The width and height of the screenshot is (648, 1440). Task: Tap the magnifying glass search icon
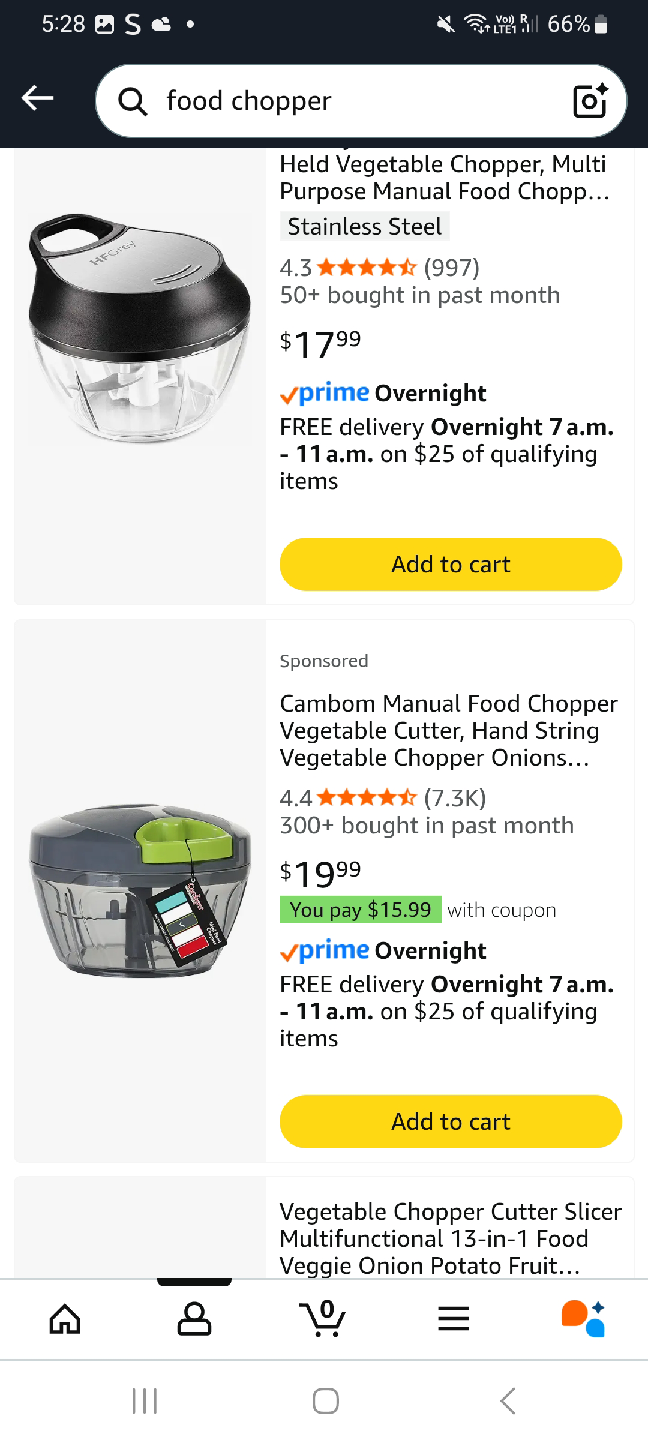coord(132,101)
